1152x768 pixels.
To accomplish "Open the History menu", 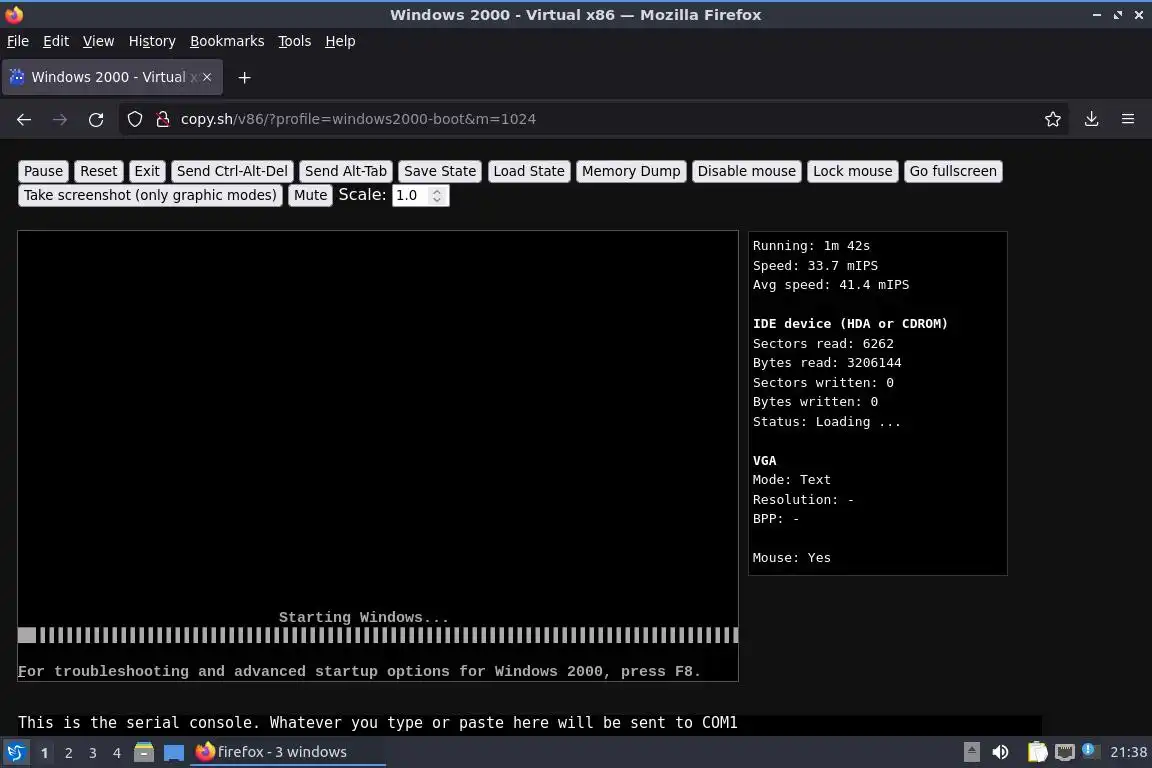I will click(x=152, y=41).
